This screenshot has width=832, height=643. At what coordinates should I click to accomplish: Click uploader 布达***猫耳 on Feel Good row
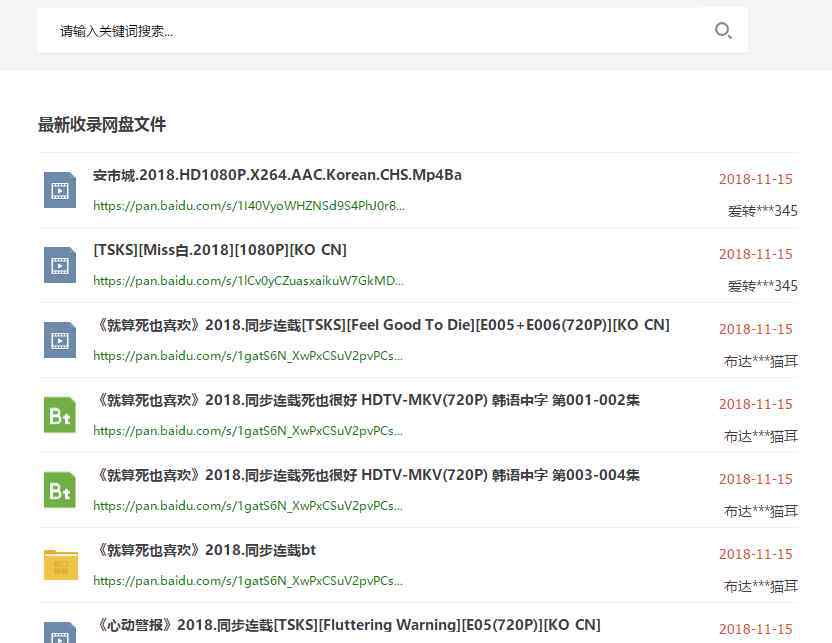tap(761, 361)
